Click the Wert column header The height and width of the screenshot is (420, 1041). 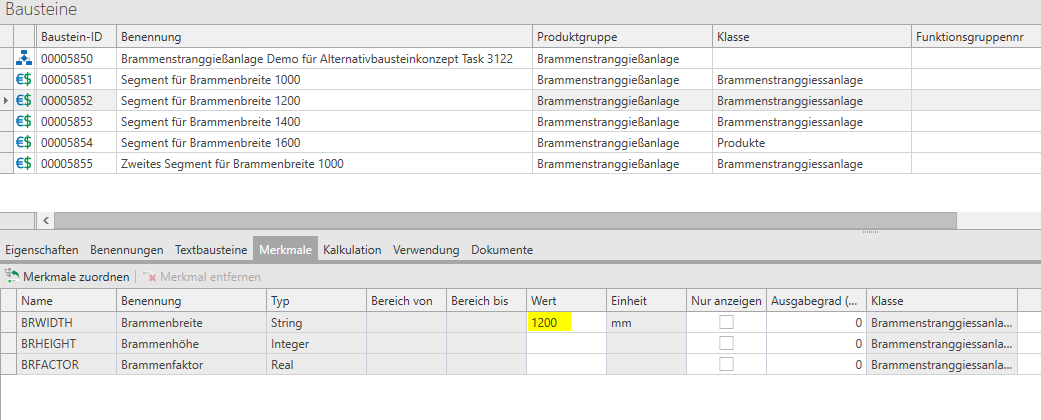click(566, 301)
